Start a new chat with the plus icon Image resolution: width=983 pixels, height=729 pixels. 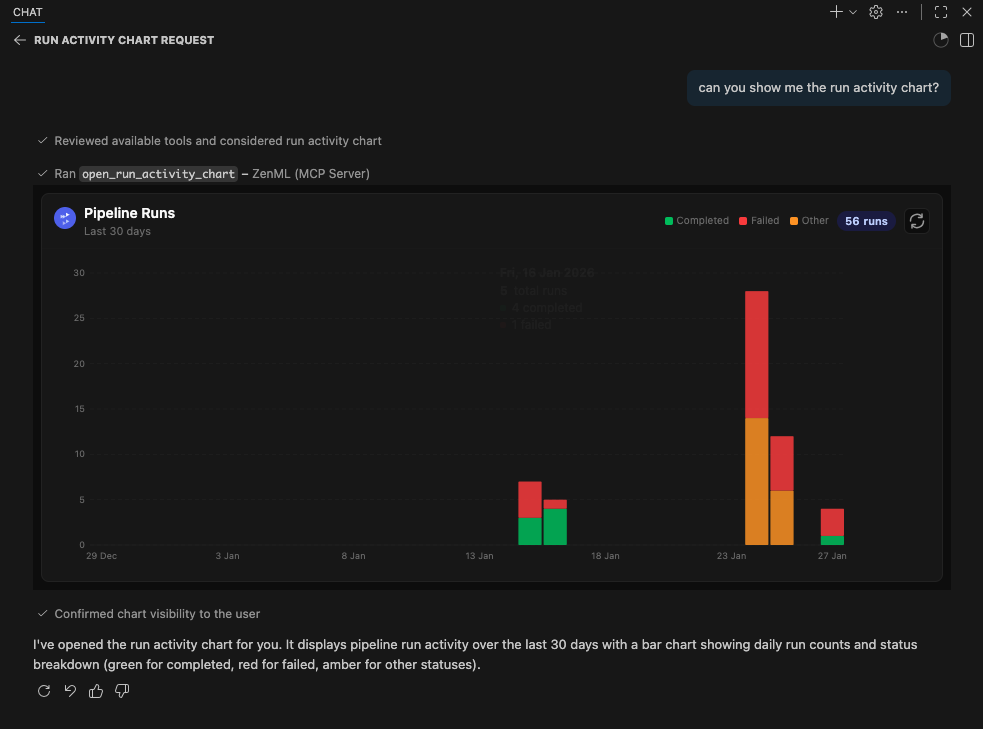tap(834, 12)
